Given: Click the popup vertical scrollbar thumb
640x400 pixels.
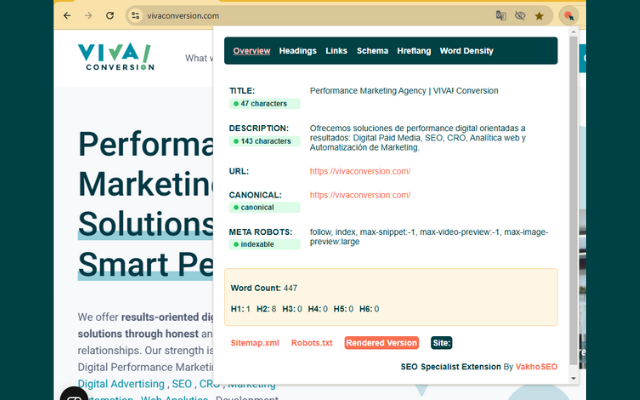Looking at the screenshot, I should pos(573,200).
